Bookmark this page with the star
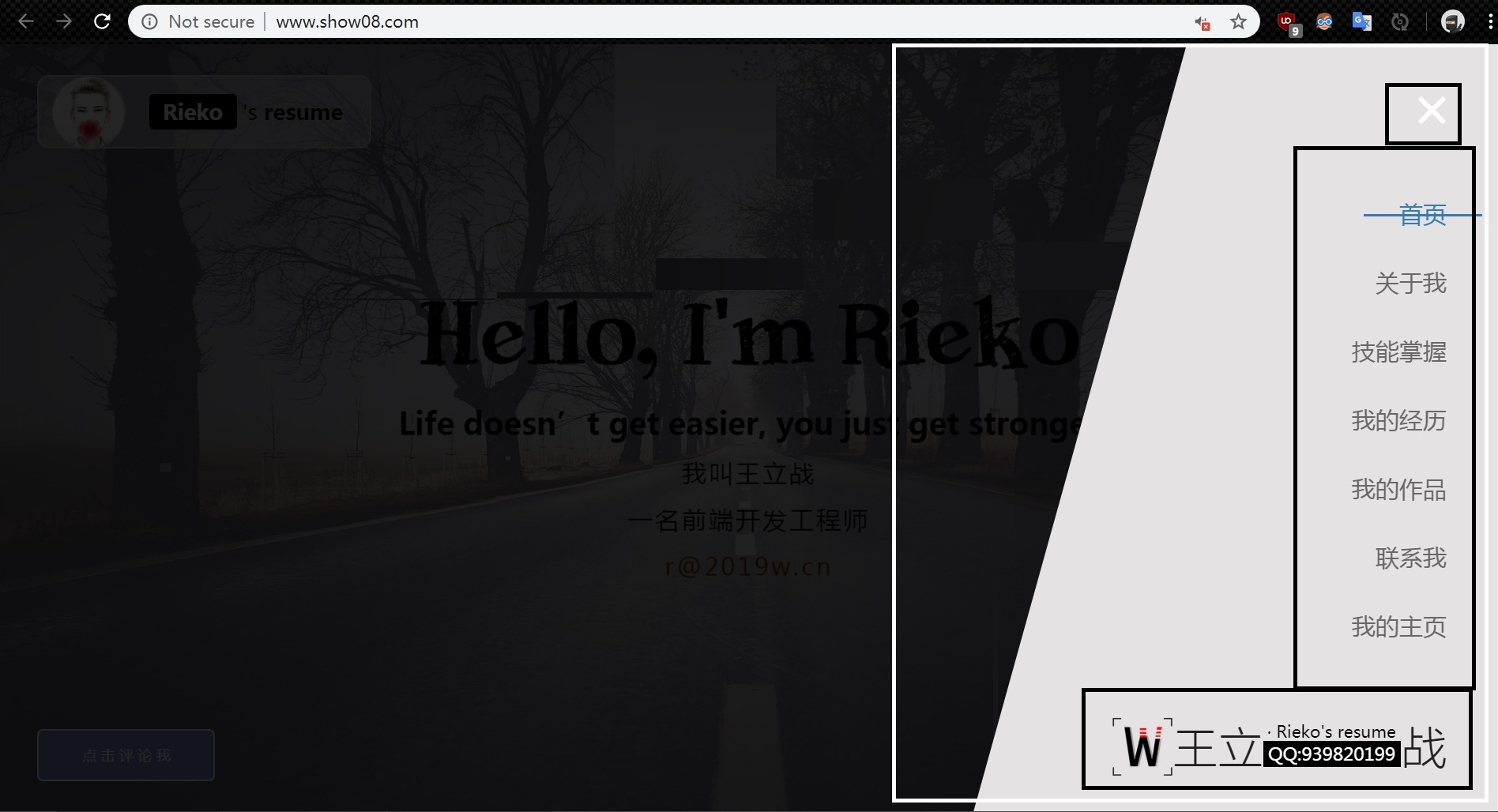This screenshot has height=812, width=1498. [1238, 22]
